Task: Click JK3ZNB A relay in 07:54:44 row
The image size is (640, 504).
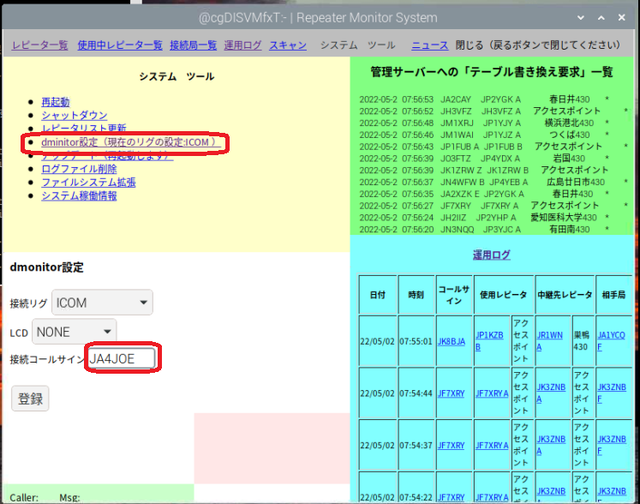Action: [551, 393]
